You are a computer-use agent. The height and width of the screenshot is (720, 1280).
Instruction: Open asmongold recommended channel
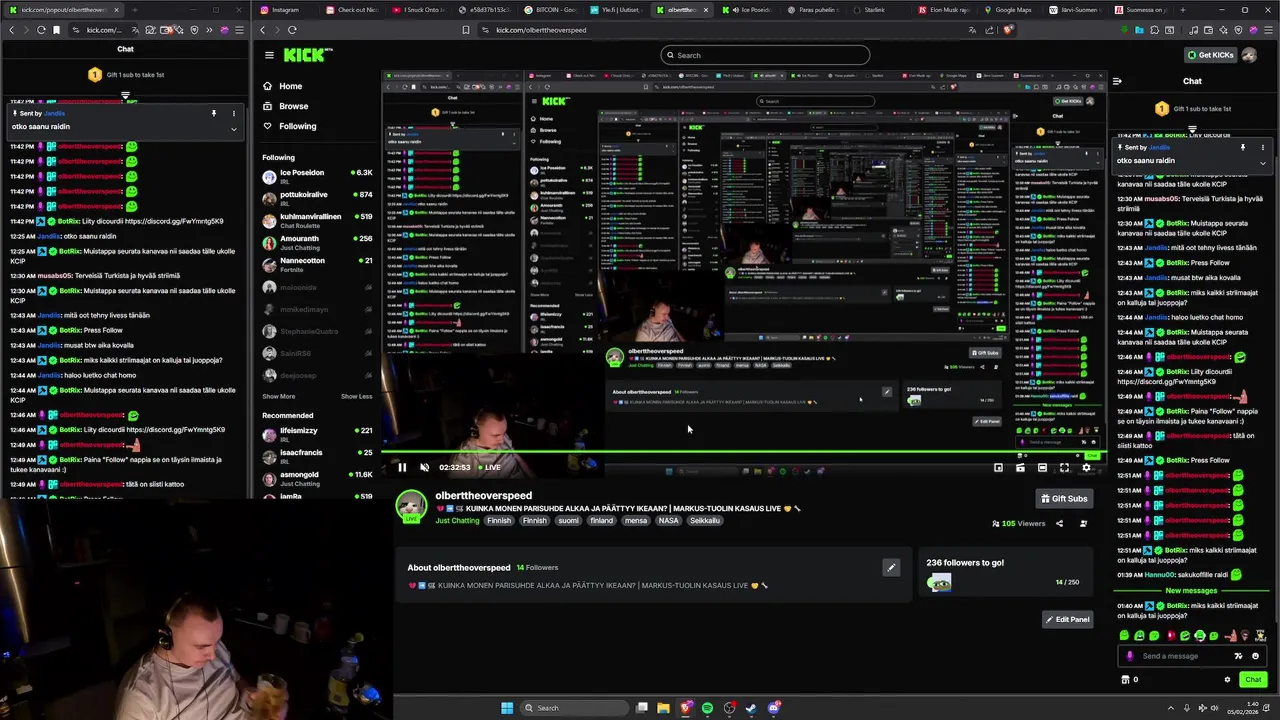[317, 478]
